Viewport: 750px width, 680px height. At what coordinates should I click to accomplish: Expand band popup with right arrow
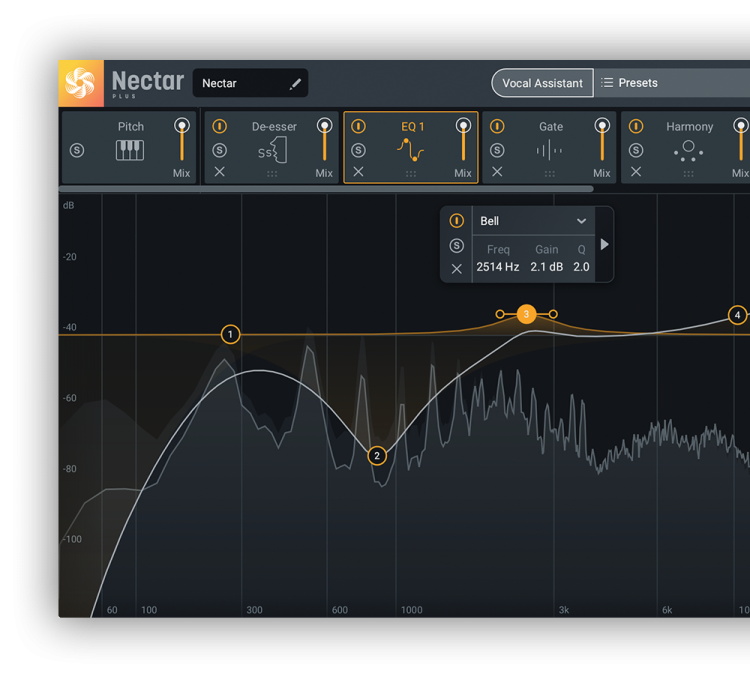605,244
